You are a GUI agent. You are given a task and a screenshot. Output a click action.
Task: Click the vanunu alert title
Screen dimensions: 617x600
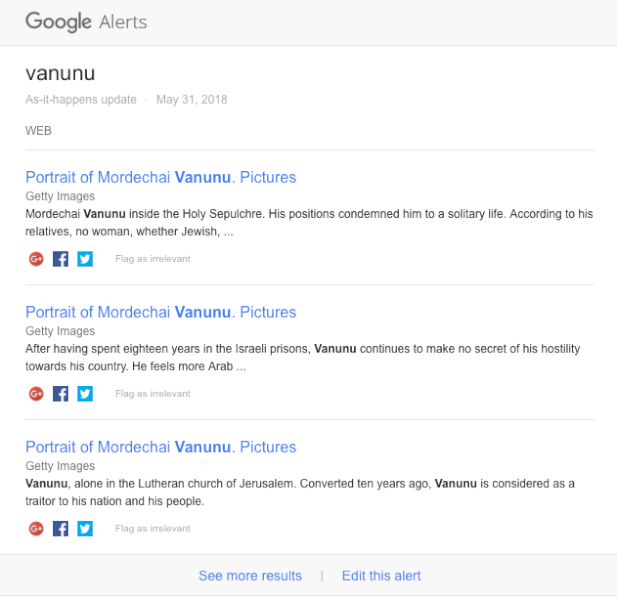pos(60,74)
